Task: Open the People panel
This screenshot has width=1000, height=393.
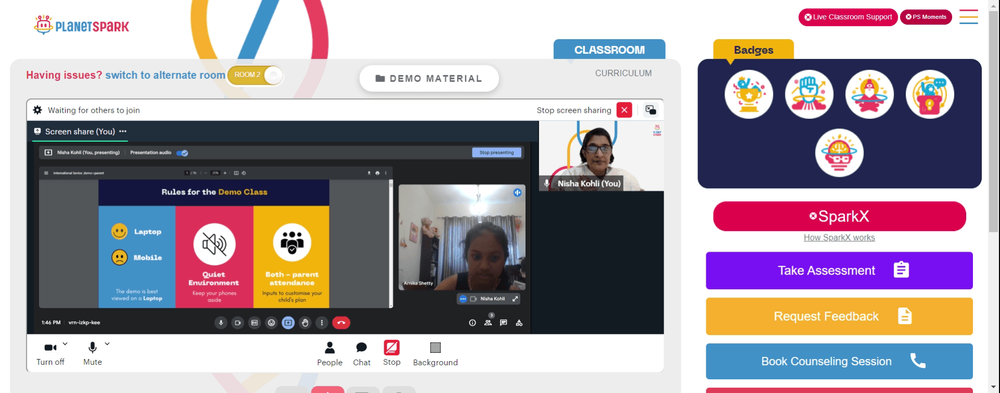Action: (330, 353)
